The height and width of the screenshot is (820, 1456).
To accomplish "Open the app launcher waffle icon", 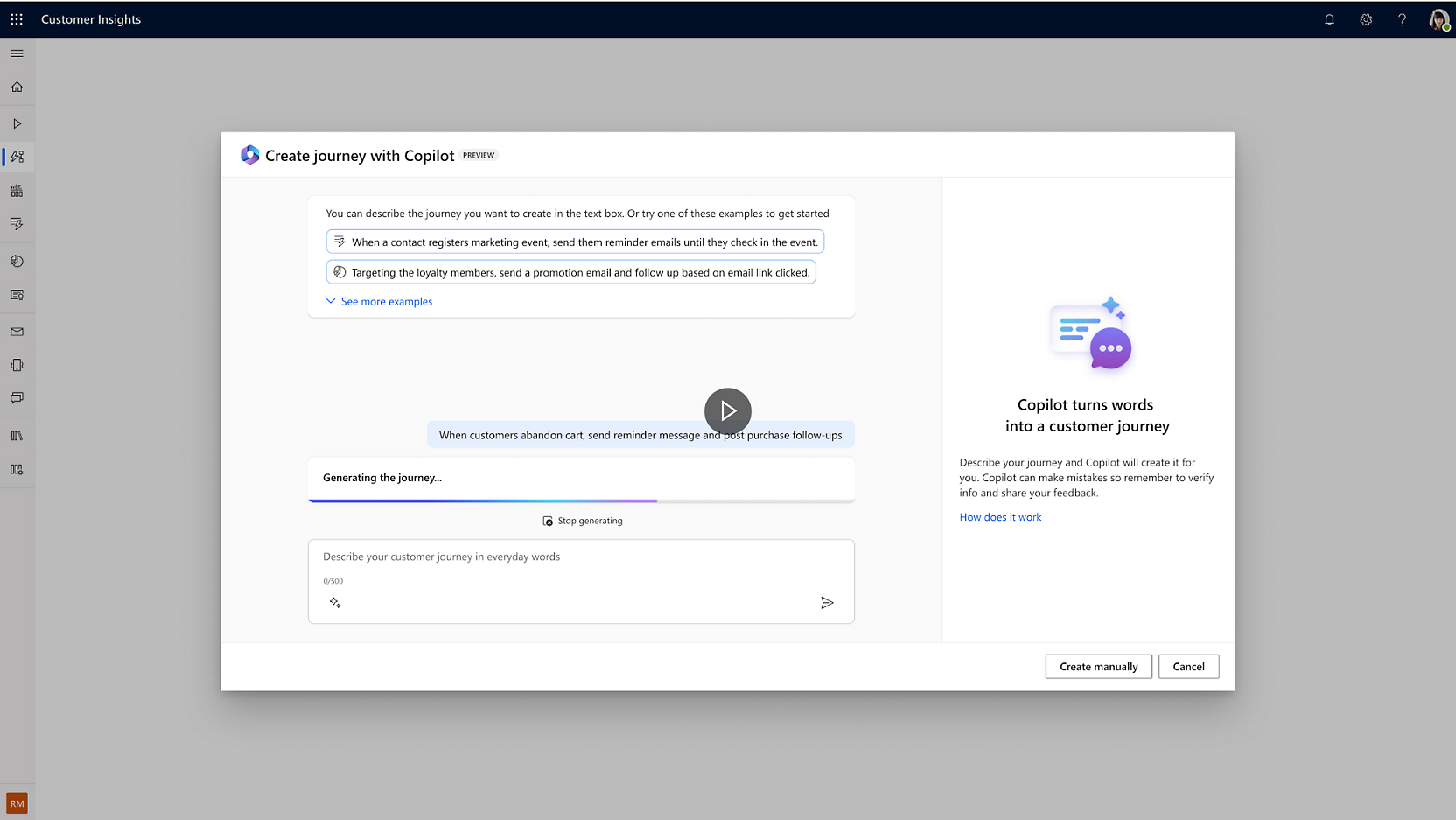I will tap(17, 19).
